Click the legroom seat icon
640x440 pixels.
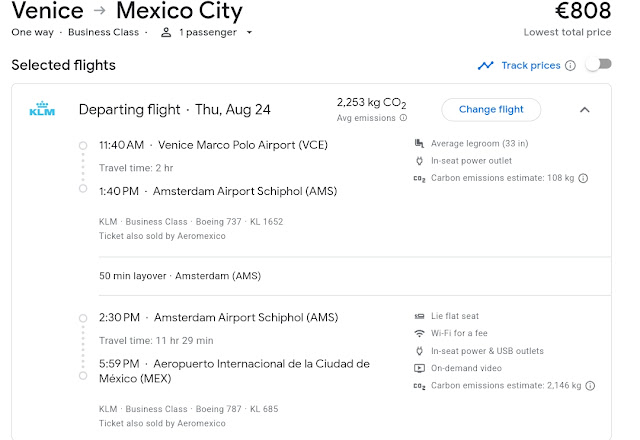tap(419, 143)
